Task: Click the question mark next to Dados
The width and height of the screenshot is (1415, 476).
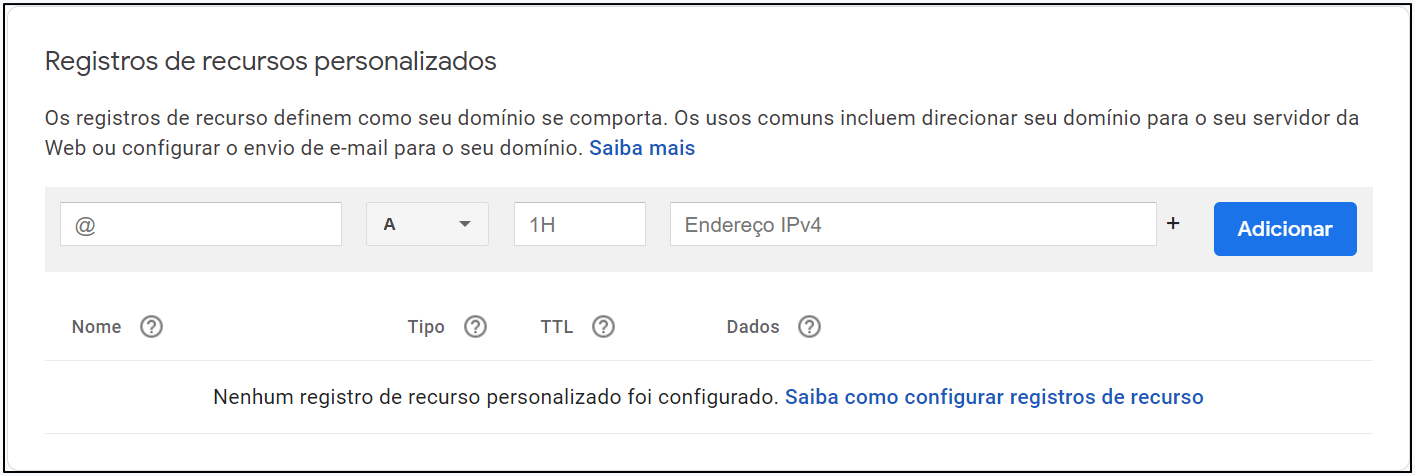Action: (809, 327)
